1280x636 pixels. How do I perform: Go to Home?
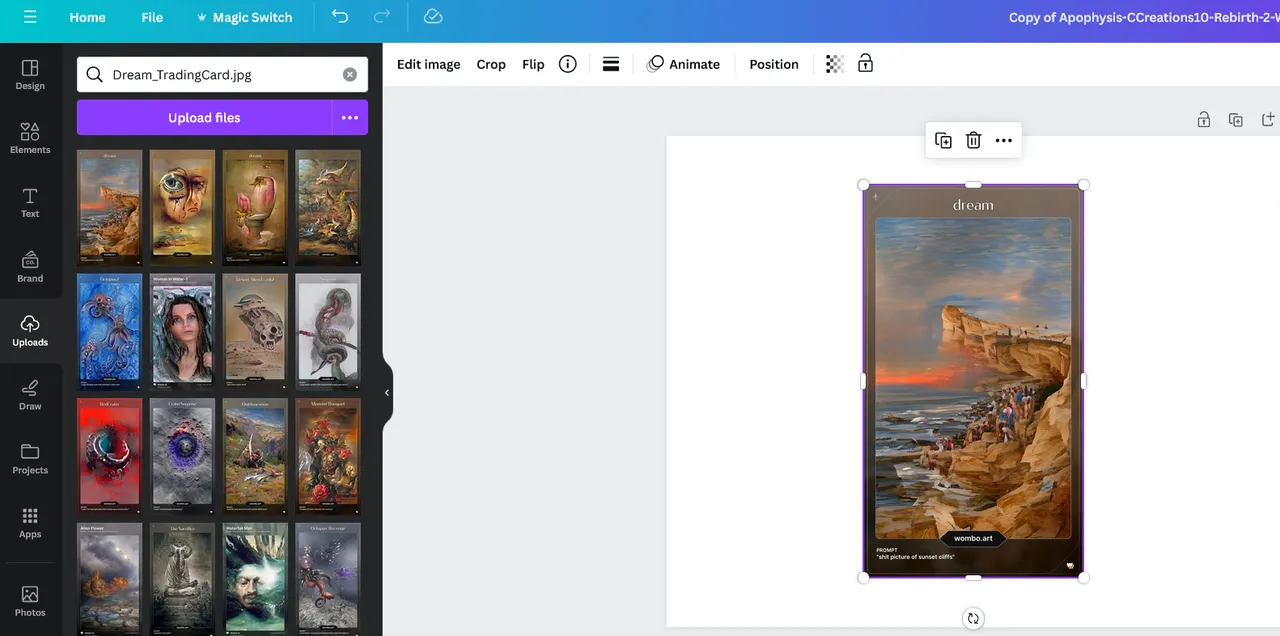click(87, 17)
